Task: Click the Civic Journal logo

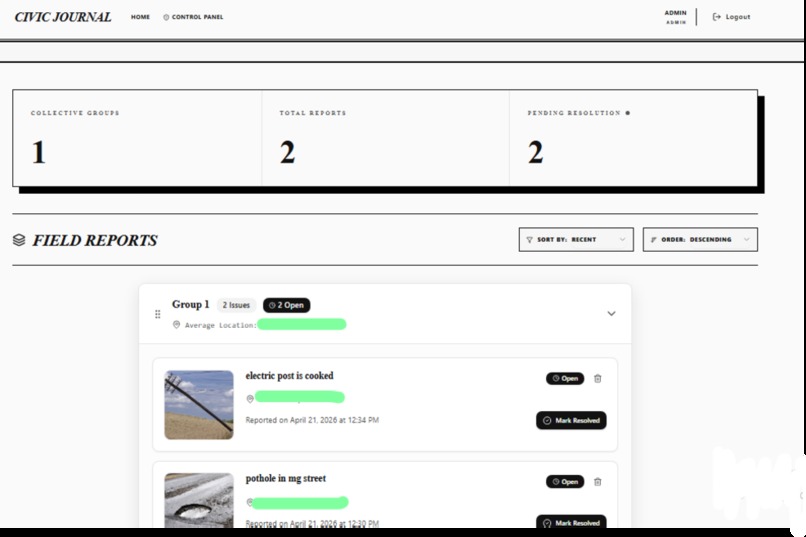Action: point(63,17)
